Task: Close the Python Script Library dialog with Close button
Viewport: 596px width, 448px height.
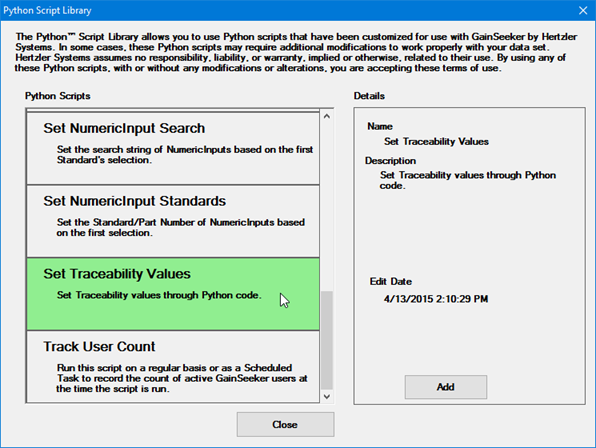Action: 285,424
